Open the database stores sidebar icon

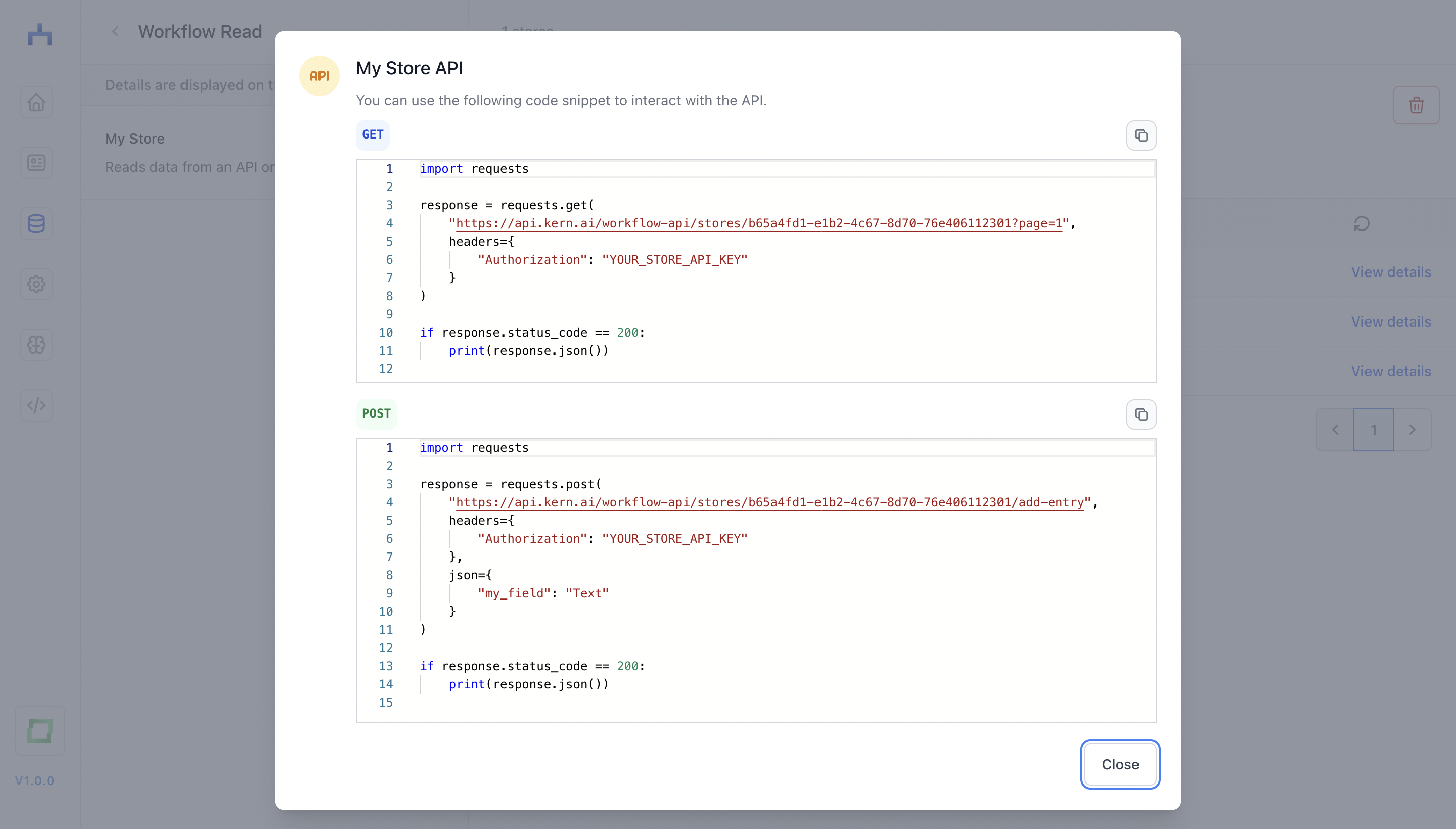tap(36, 223)
